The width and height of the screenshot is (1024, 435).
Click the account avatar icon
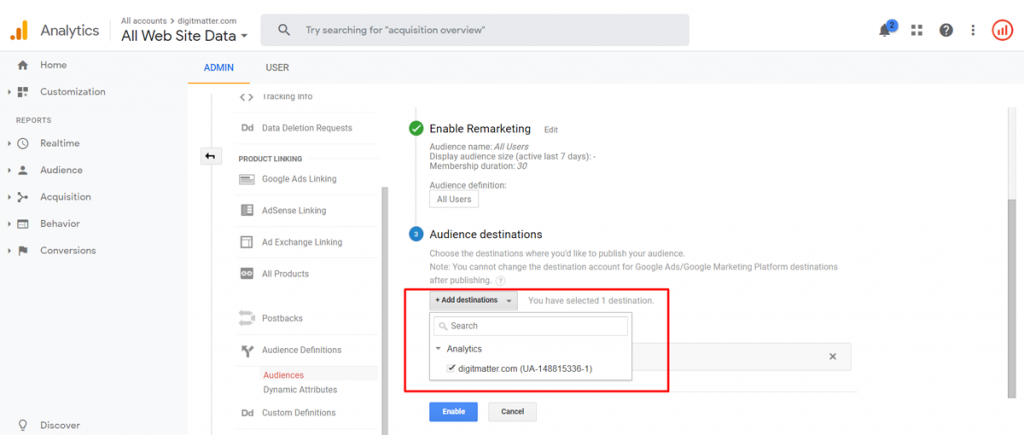pos(1002,30)
